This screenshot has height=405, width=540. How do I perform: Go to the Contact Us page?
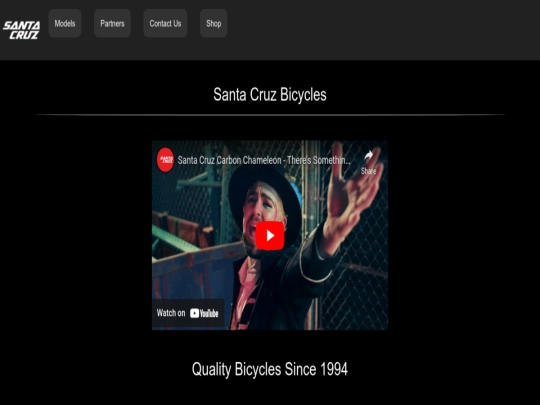tap(165, 23)
